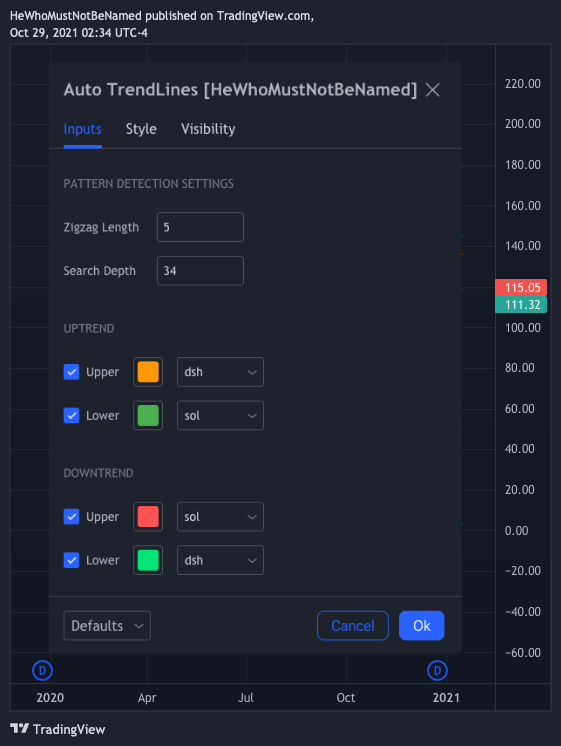This screenshot has height=746, width=561.
Task: Click the Search Depth input field
Action: click(x=200, y=271)
